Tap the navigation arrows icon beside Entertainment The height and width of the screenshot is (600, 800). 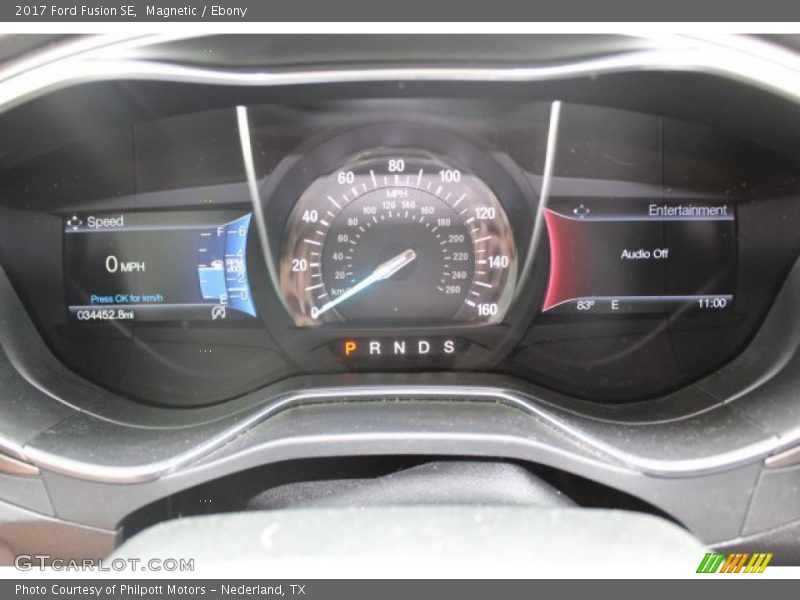581,210
